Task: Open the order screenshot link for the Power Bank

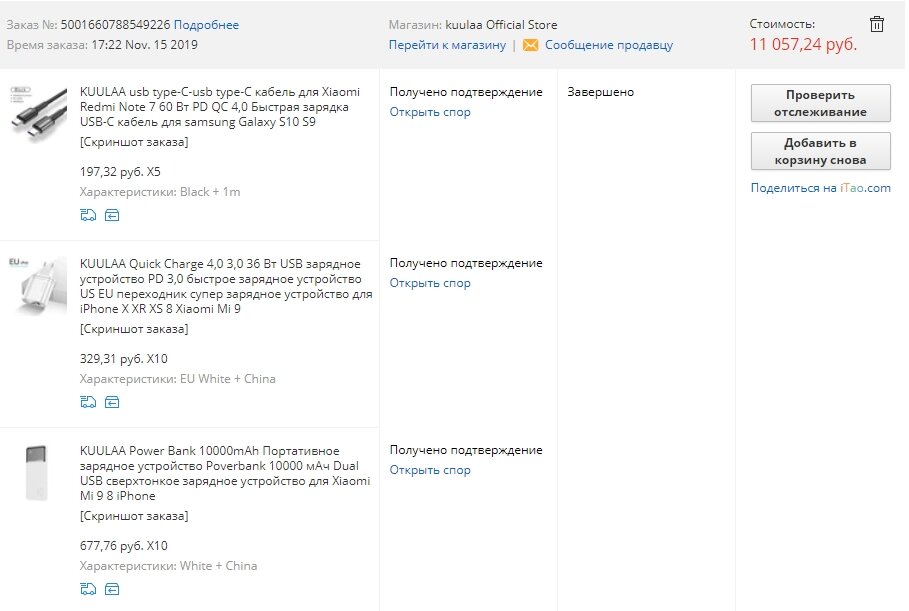Action: (x=134, y=516)
